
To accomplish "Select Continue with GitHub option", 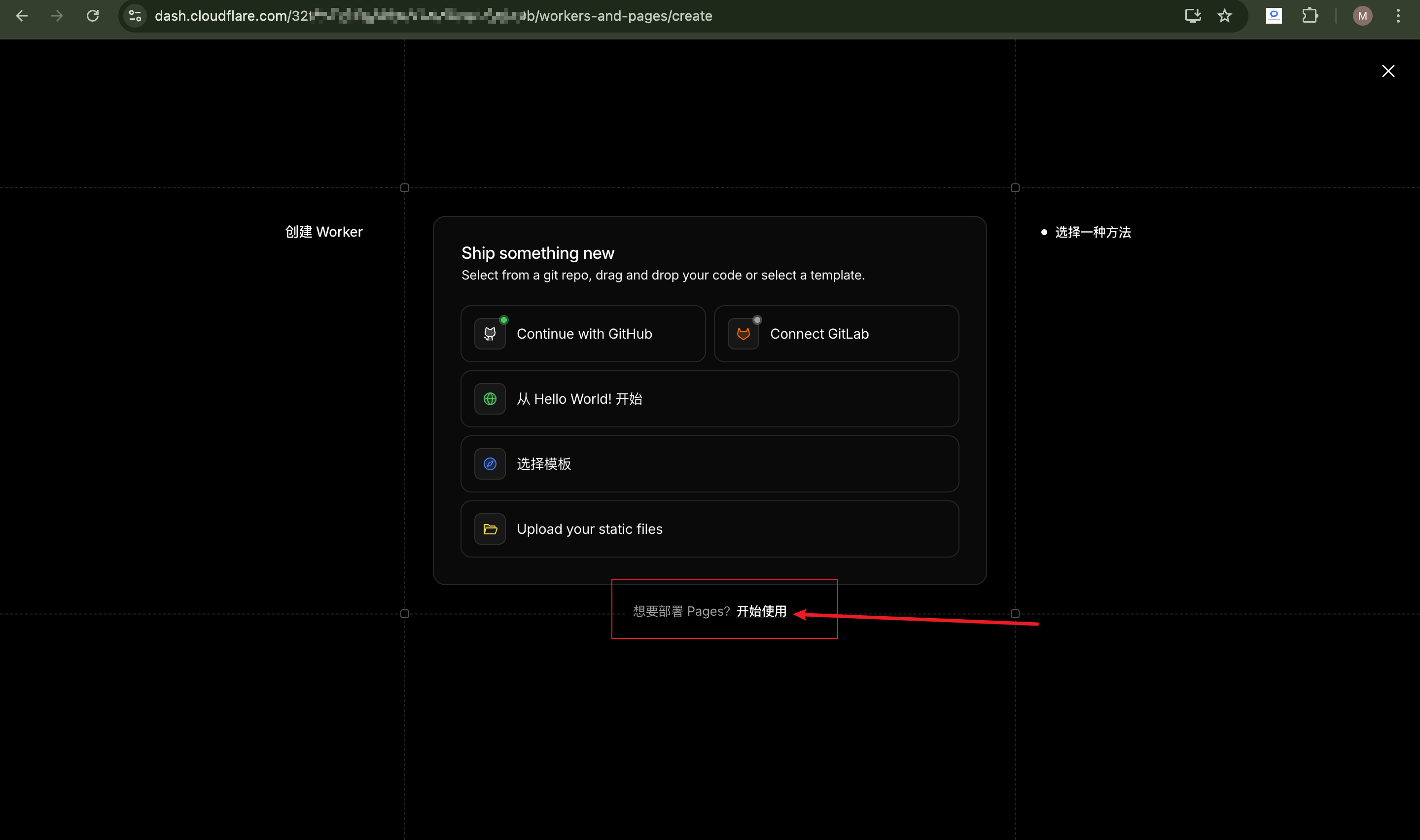I will click(583, 334).
